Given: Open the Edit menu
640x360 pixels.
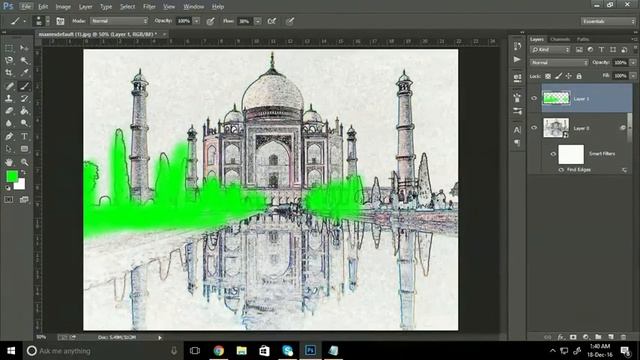Looking at the screenshot, I should [x=43, y=7].
